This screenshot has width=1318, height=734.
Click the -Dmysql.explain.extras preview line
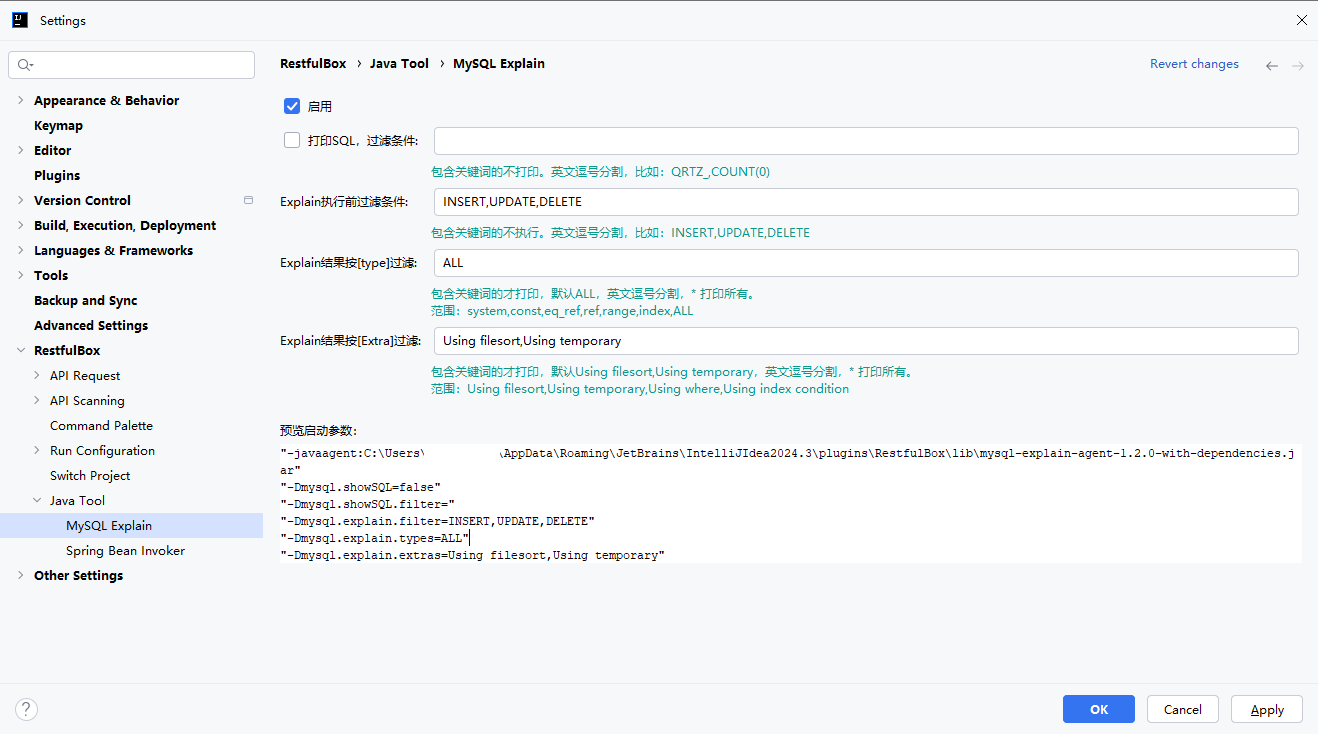click(x=472, y=555)
